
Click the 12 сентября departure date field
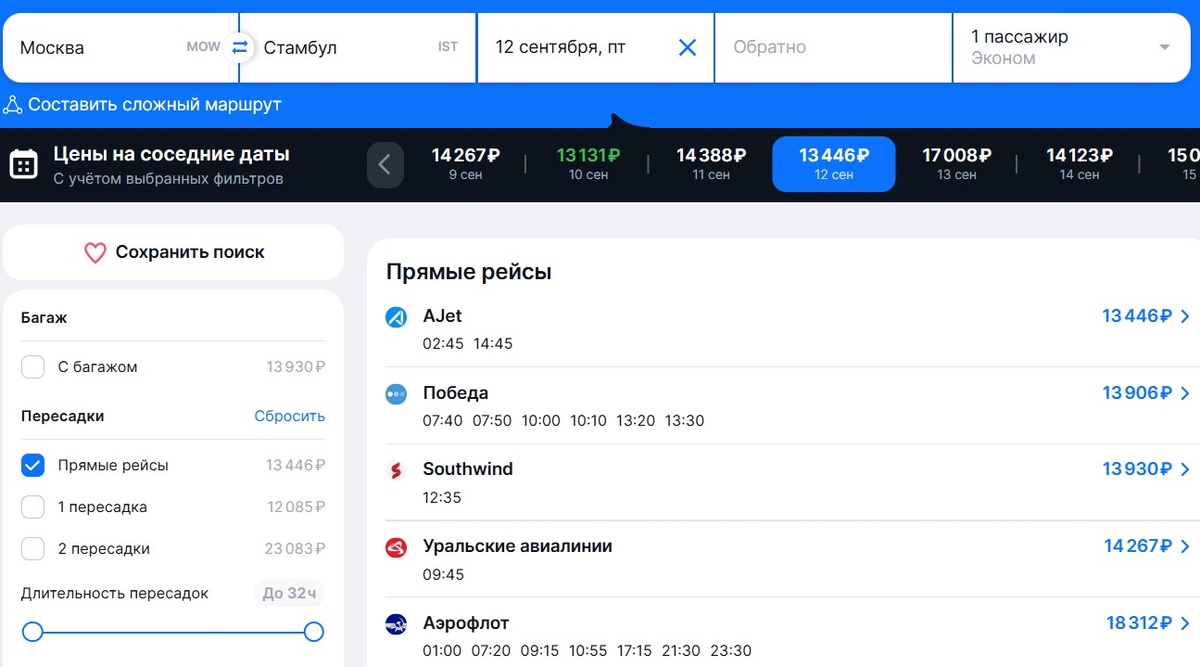[595, 47]
